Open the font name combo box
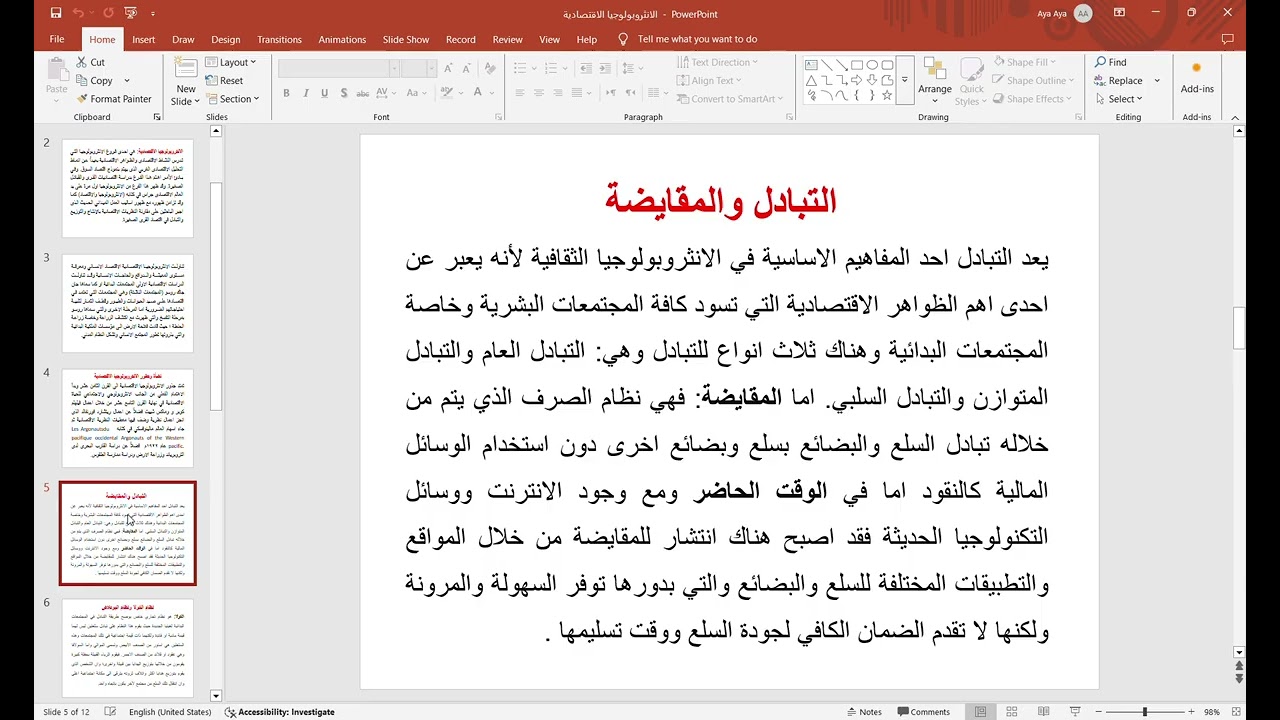 [x=338, y=68]
